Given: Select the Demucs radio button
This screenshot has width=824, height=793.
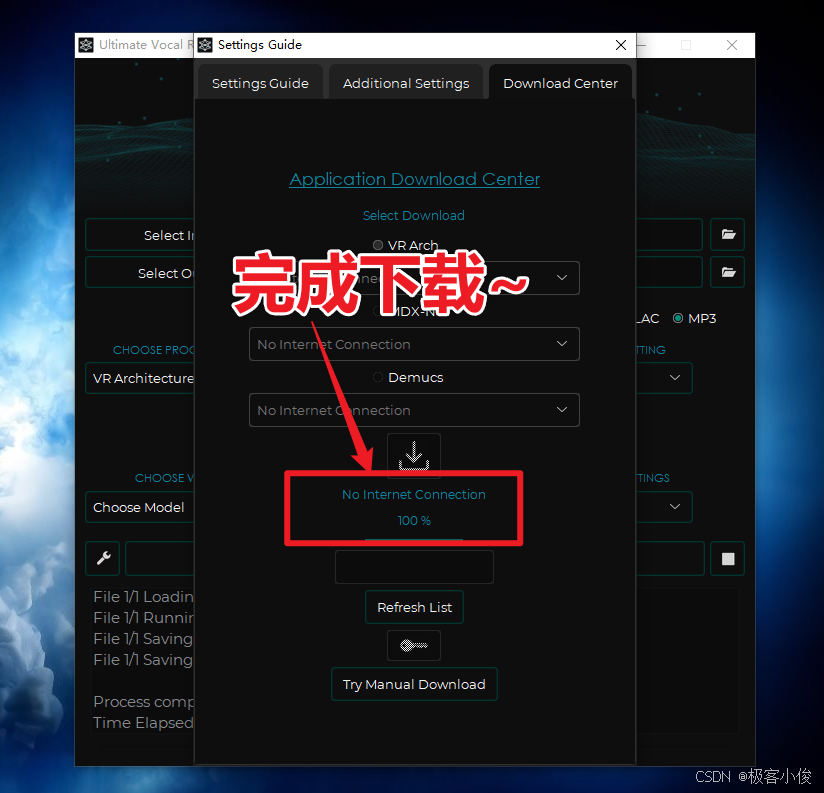Looking at the screenshot, I should (x=377, y=377).
